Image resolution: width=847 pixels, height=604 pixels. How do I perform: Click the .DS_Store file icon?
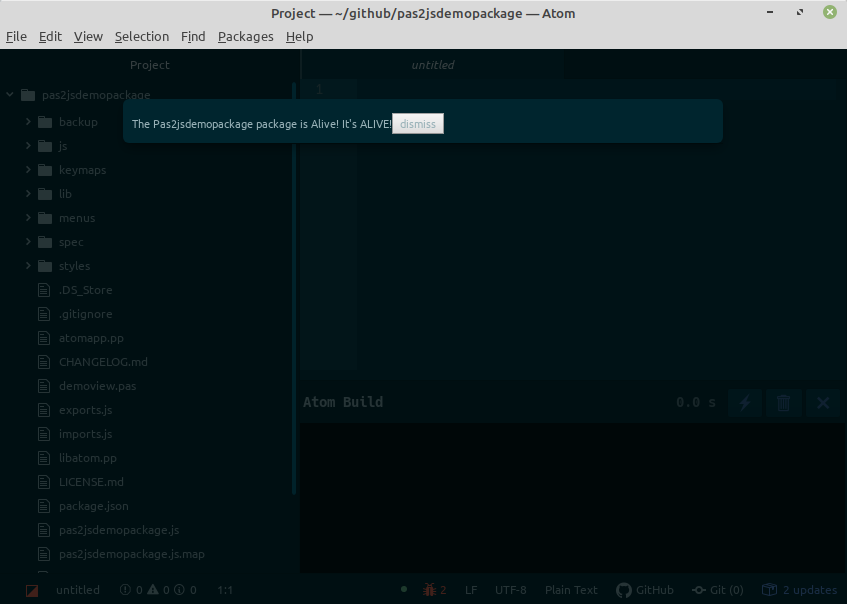click(44, 290)
